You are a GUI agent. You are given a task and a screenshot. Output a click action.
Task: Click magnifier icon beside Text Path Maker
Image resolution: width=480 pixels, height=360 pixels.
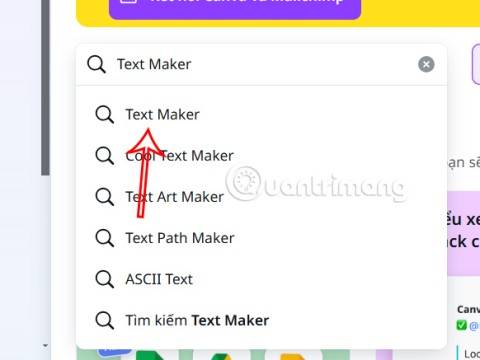tap(105, 238)
